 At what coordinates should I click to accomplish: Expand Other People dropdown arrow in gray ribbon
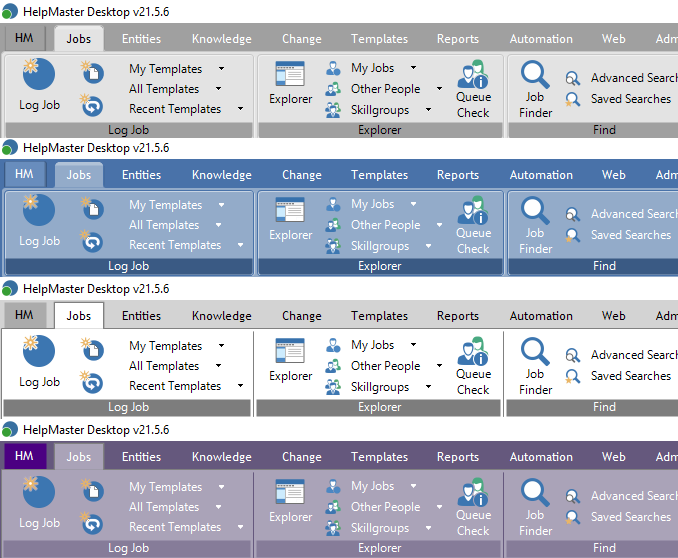[439, 89]
